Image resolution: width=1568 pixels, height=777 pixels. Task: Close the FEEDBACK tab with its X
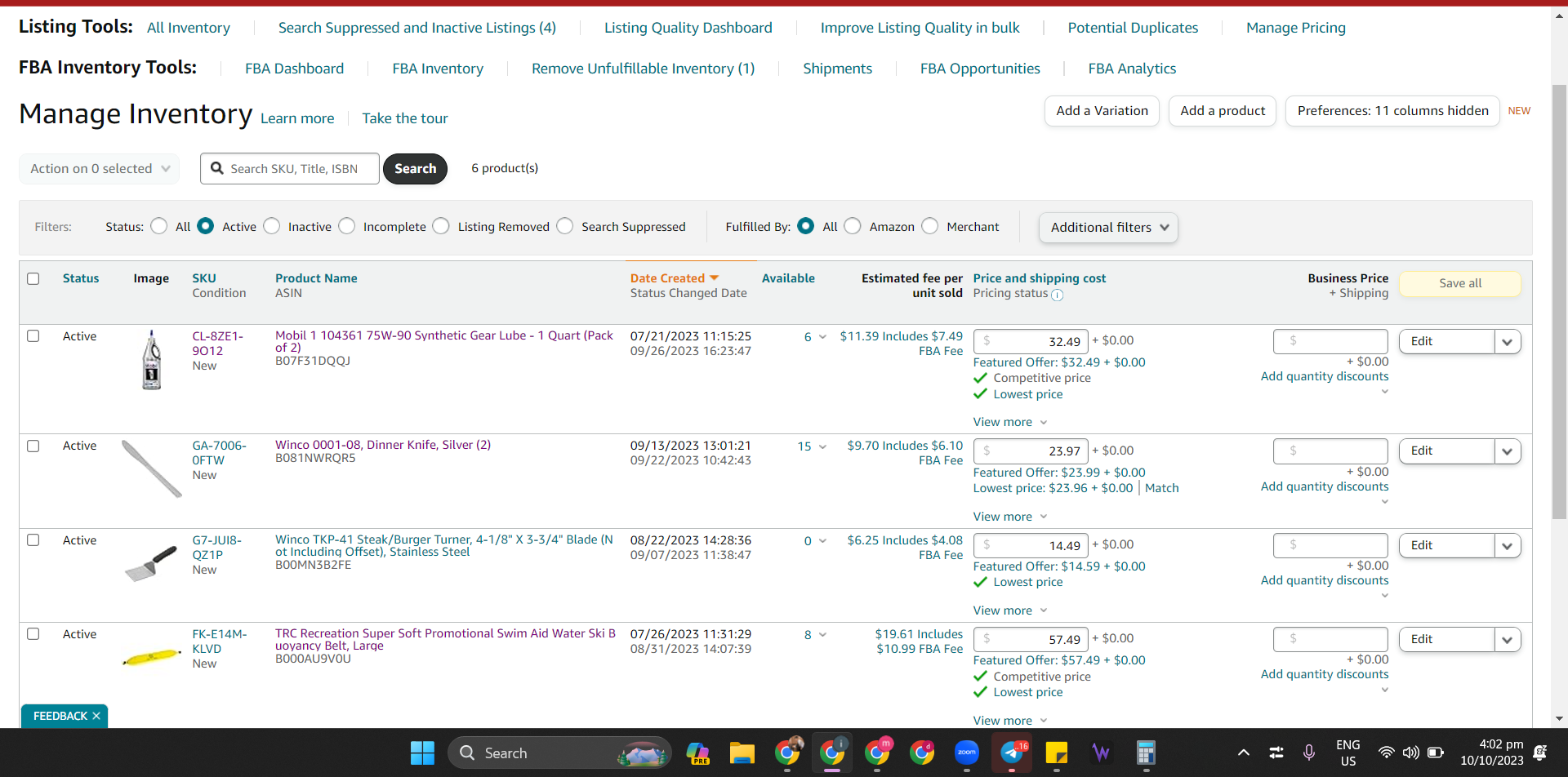(x=96, y=716)
